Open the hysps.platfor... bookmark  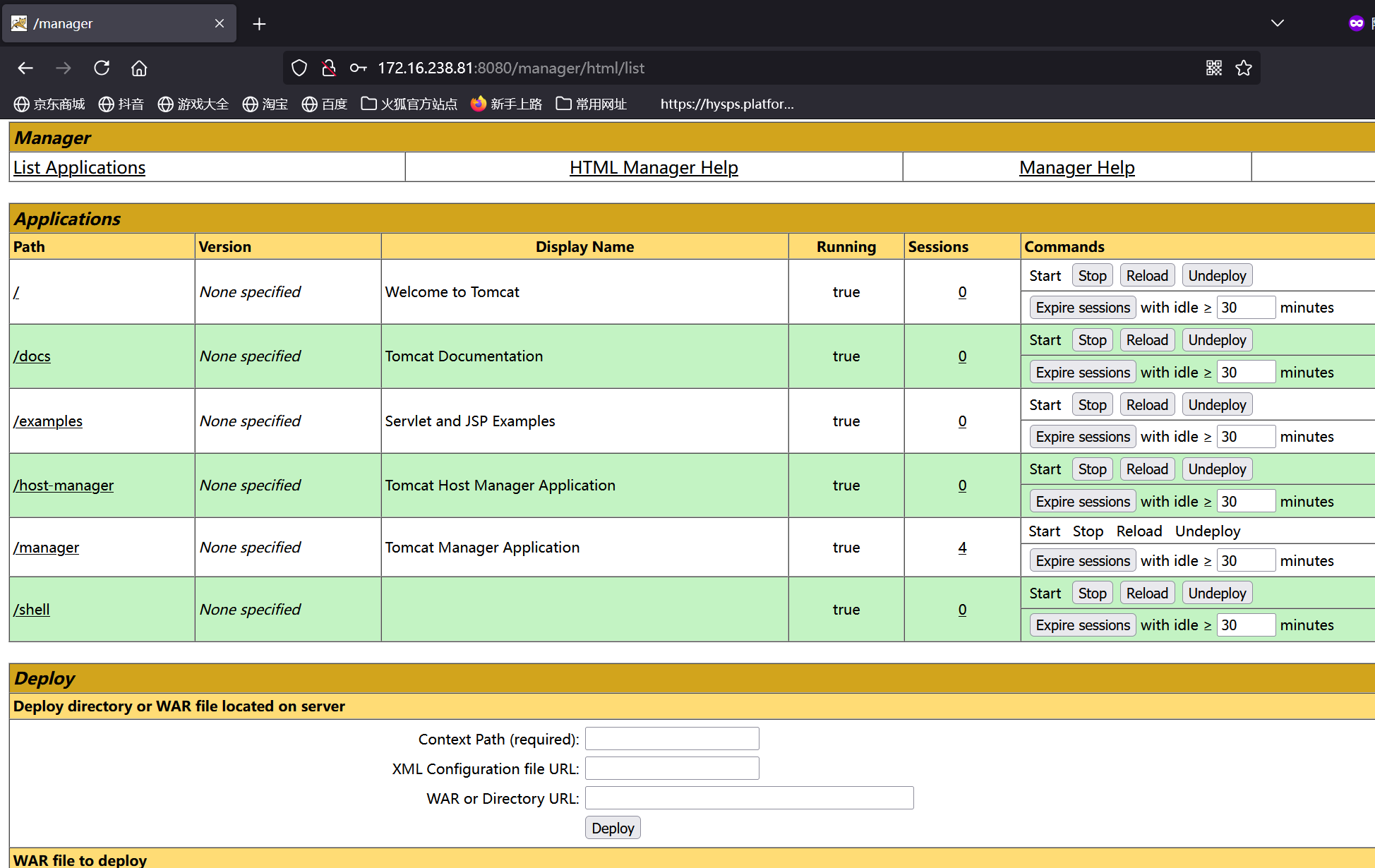tap(727, 104)
